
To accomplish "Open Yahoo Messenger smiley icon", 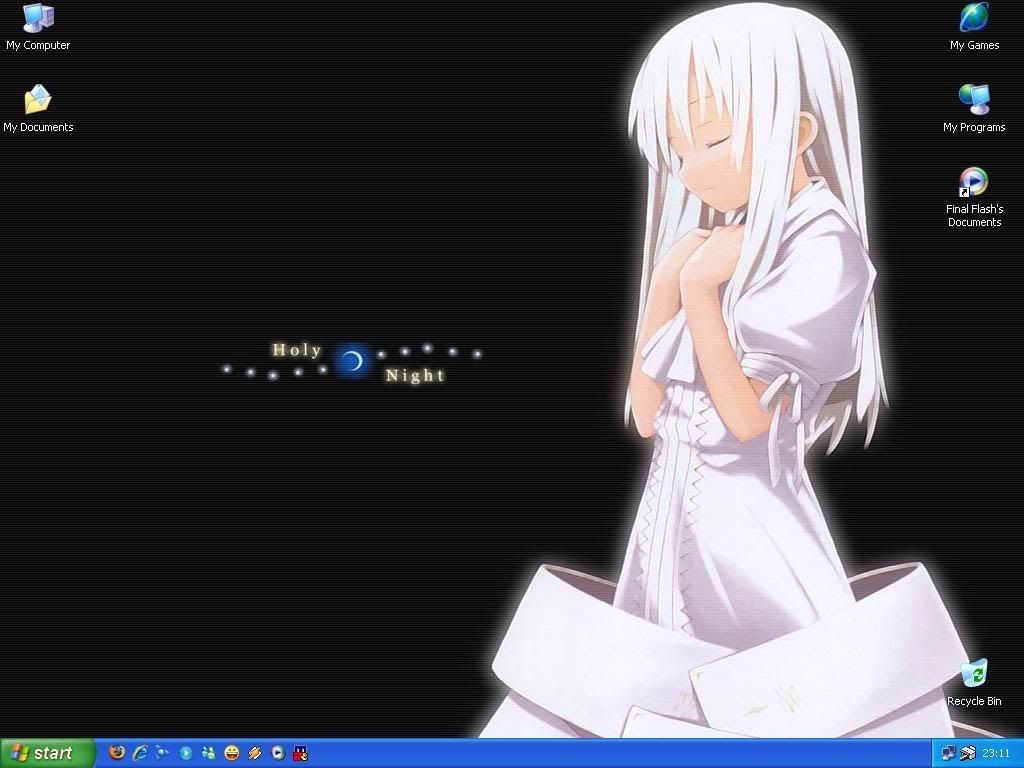I will (x=232, y=753).
